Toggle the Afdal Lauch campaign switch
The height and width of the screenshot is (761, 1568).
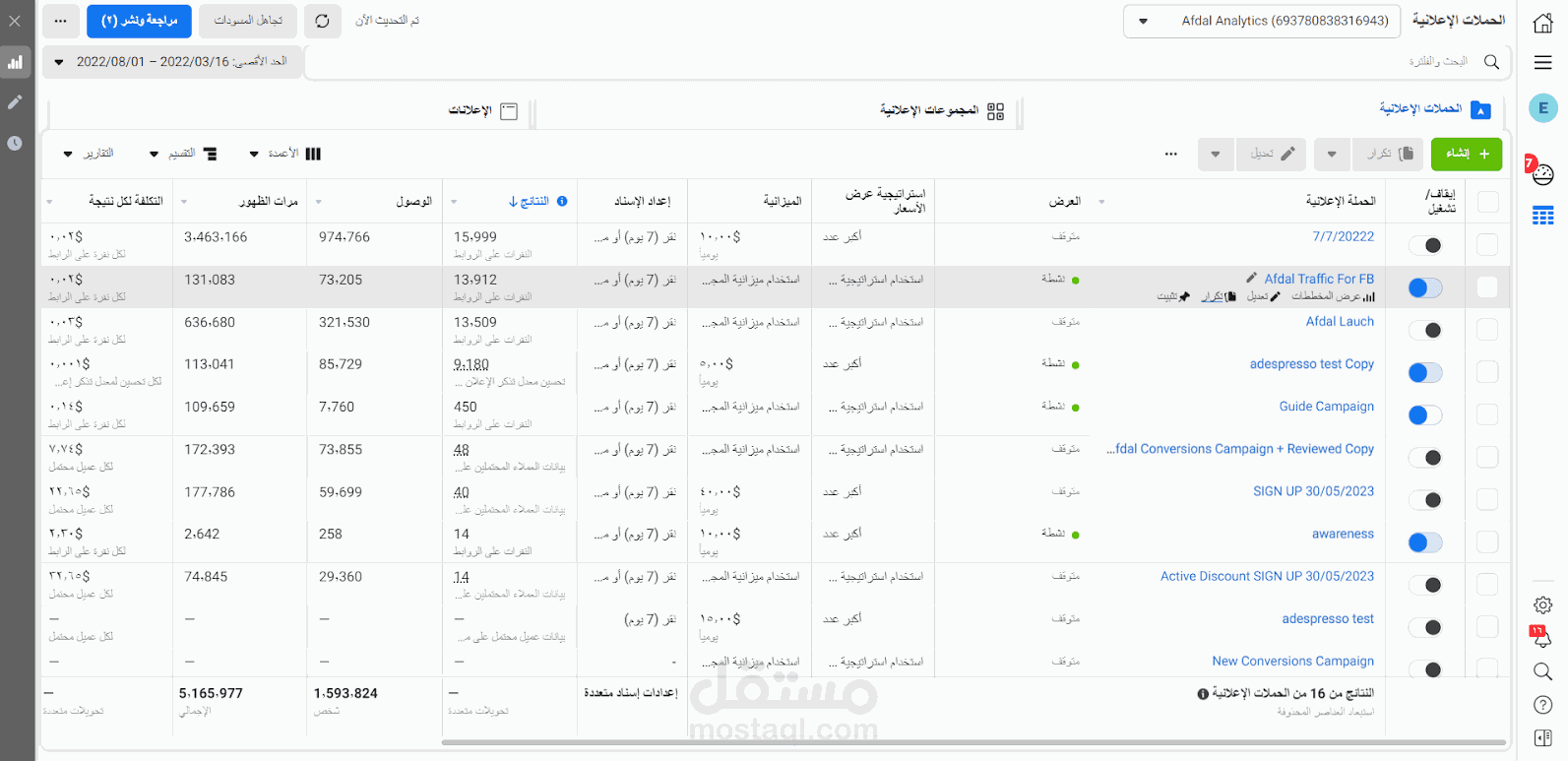click(1425, 330)
